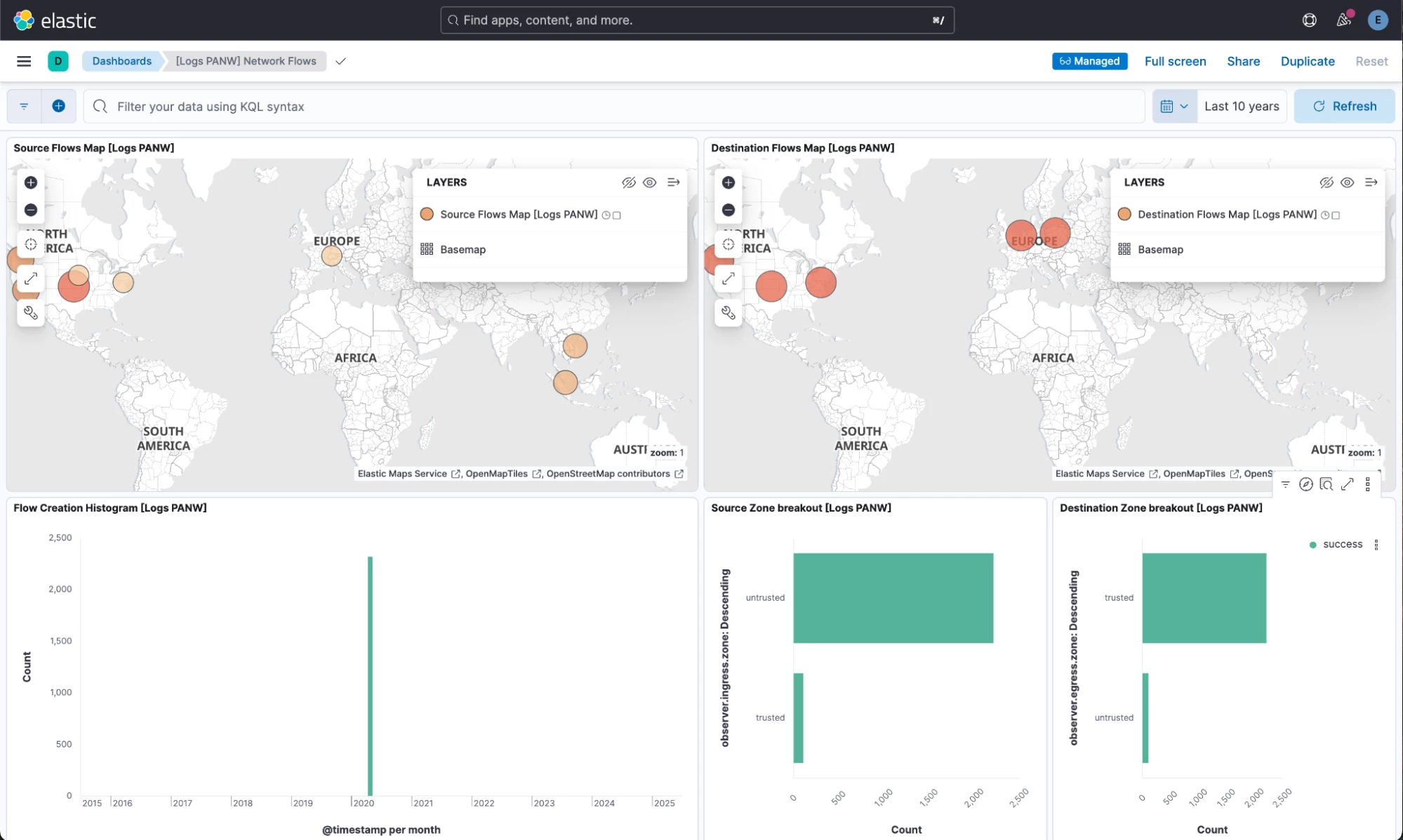Click the untrusted bar in Source Zone breakout
This screenshot has height=840, width=1403.
pos(893,598)
